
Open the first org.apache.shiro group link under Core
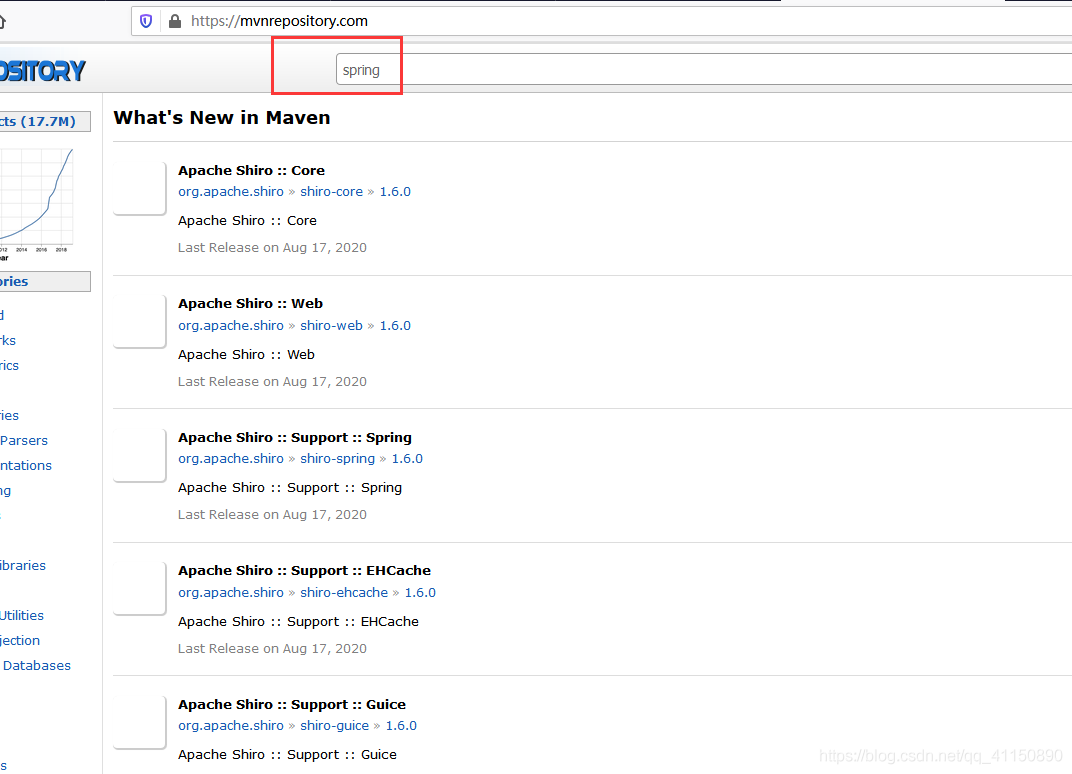pos(231,191)
